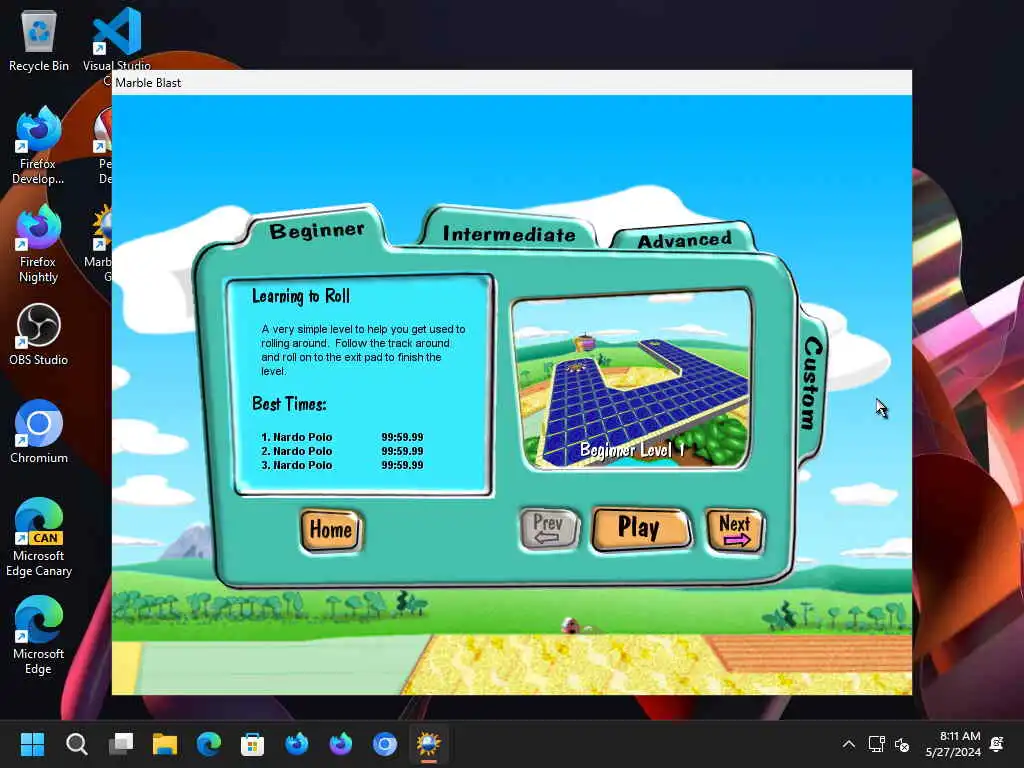Open Firefox Nightly taskbar icon

341,744
